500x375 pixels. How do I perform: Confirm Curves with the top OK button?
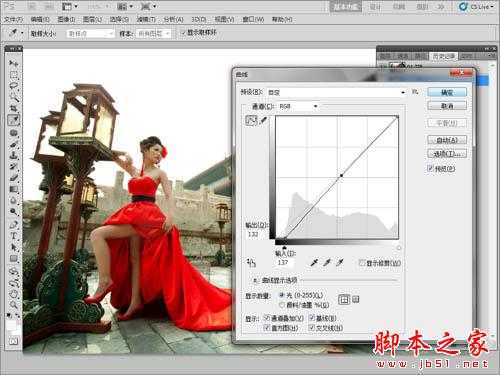(447, 92)
